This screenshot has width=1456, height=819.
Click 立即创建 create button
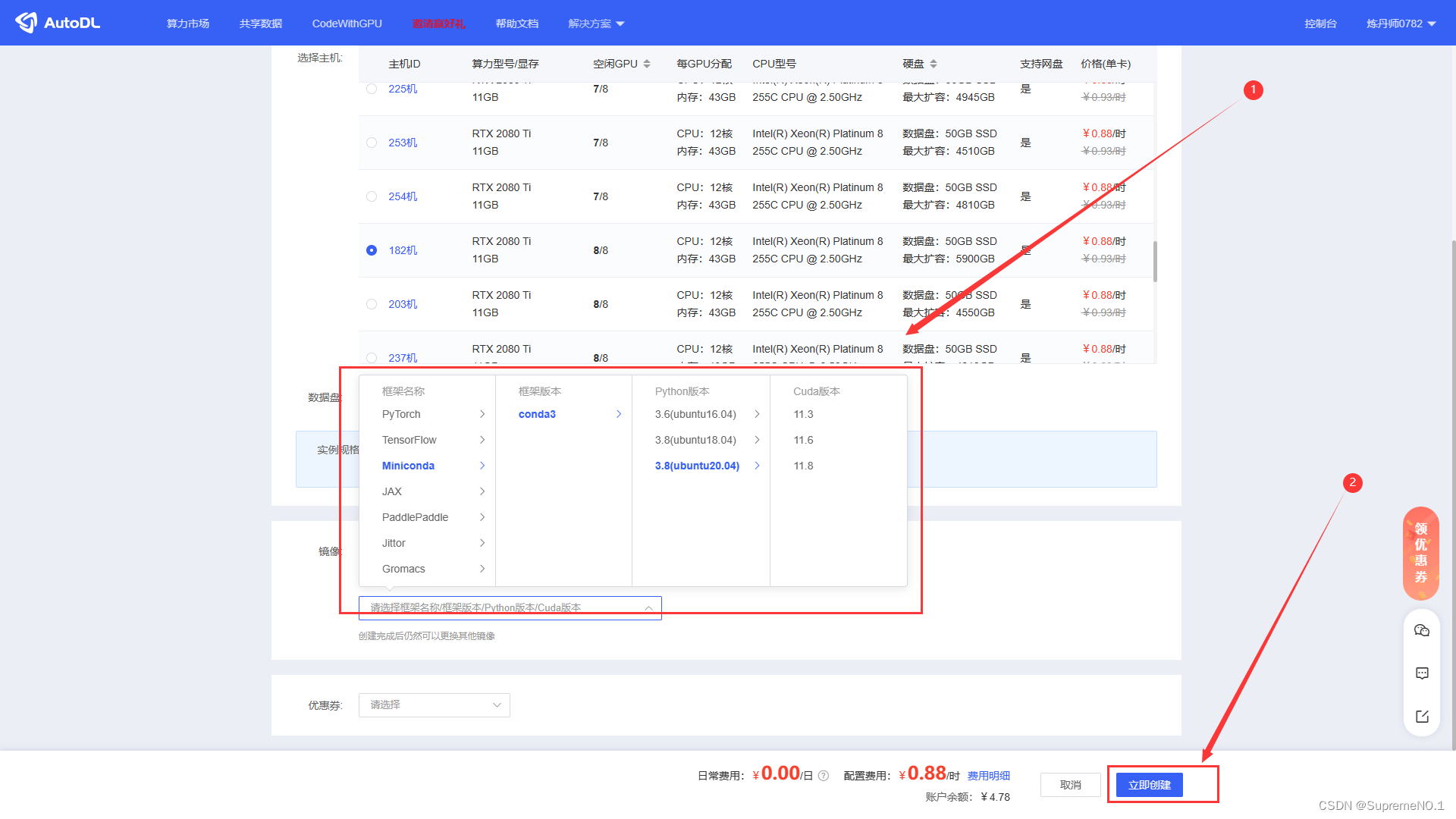click(1150, 785)
